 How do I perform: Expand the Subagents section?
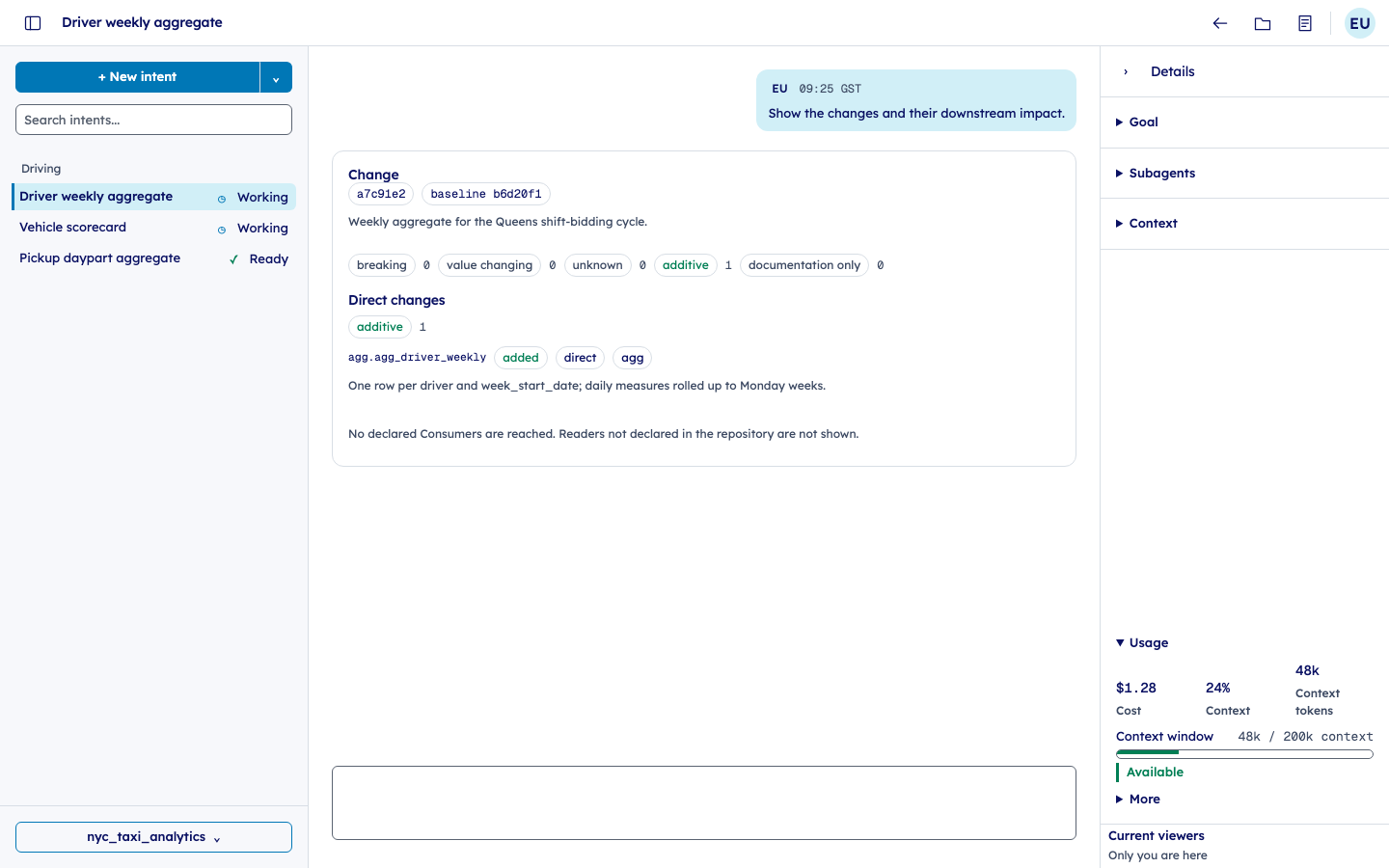tap(1244, 174)
